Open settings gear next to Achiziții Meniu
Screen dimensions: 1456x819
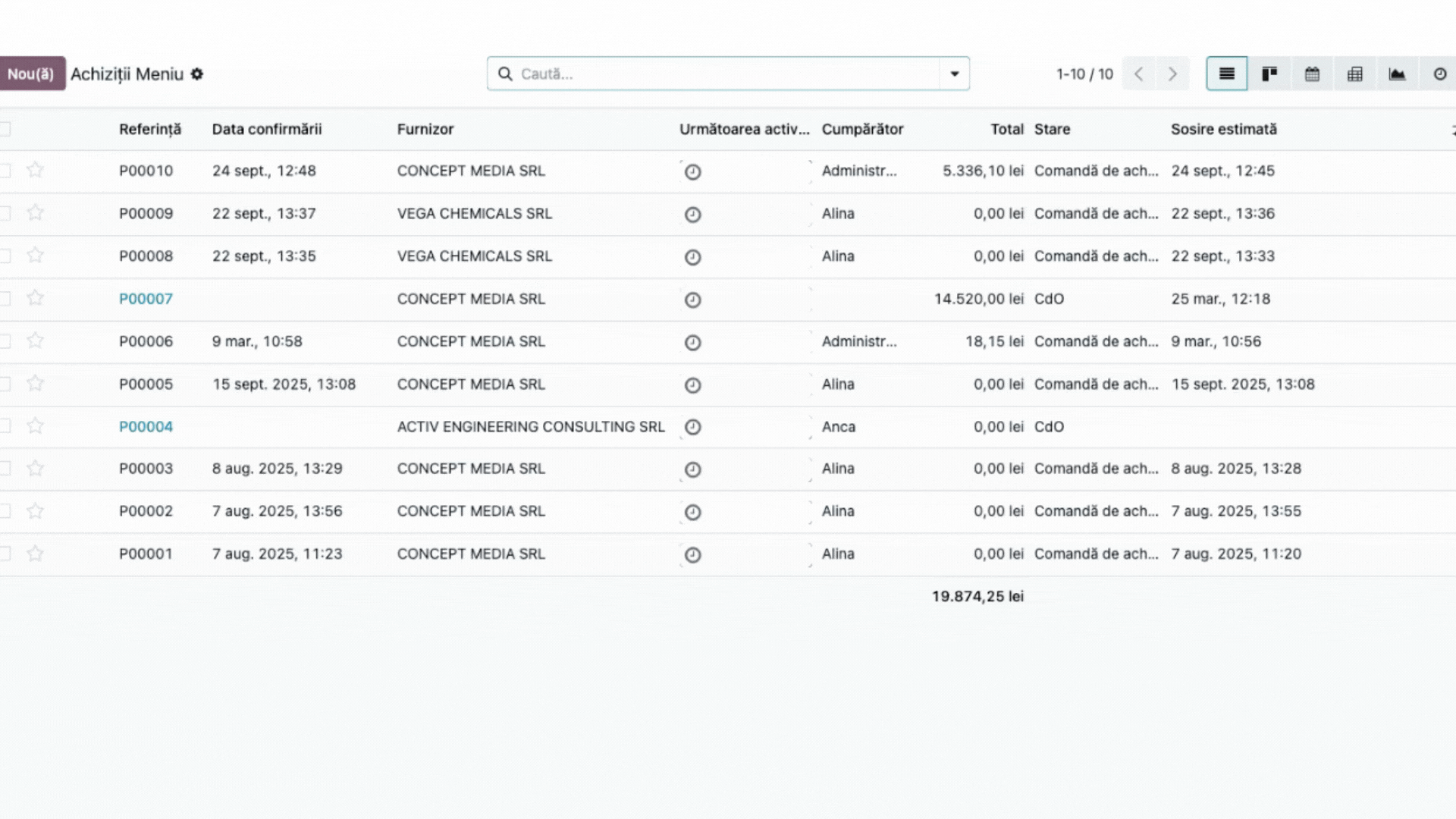click(197, 74)
